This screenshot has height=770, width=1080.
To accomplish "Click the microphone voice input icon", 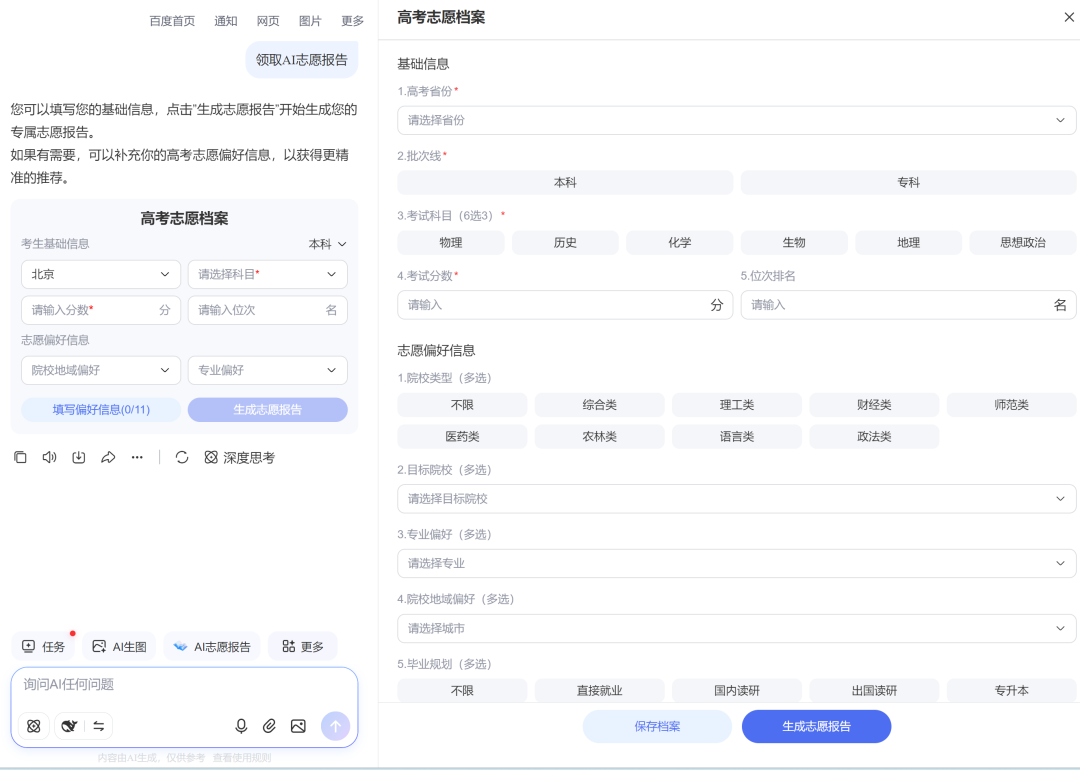I will pos(241,726).
